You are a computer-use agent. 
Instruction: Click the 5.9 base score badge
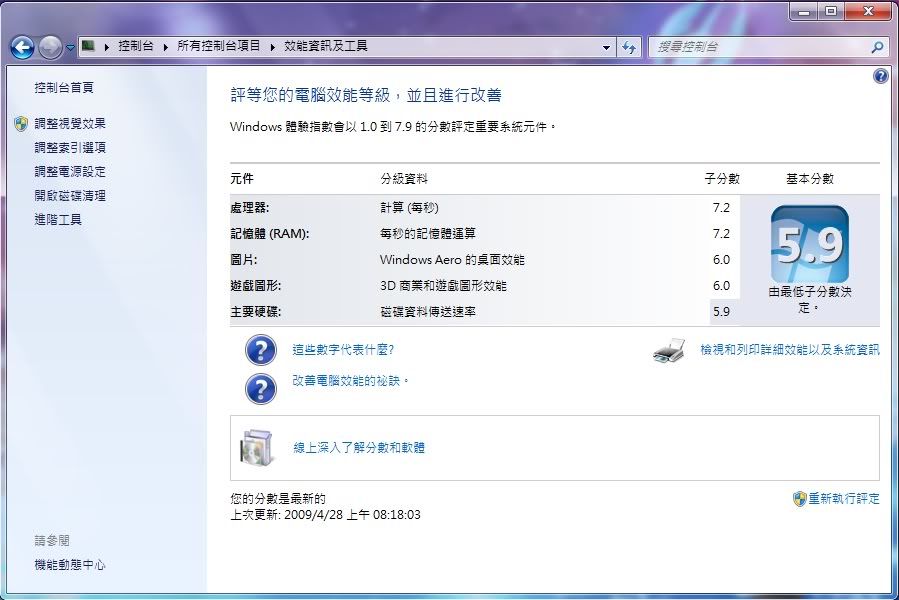(810, 244)
